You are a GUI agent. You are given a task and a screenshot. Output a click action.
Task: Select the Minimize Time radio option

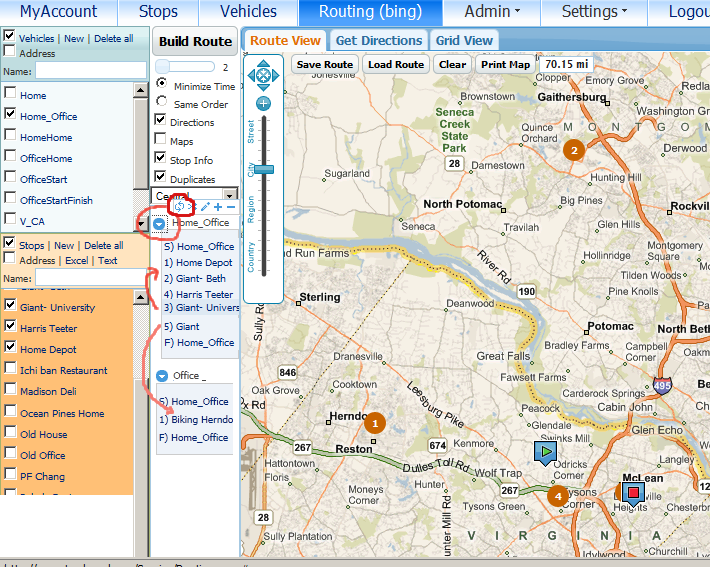[161, 83]
